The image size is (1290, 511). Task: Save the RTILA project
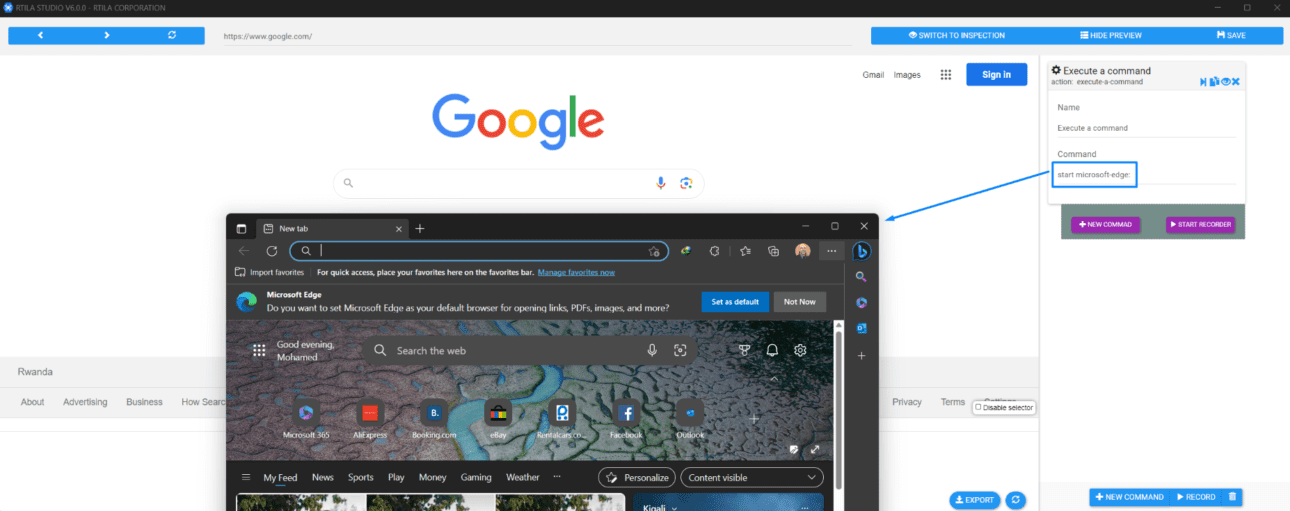[x=1231, y=35]
